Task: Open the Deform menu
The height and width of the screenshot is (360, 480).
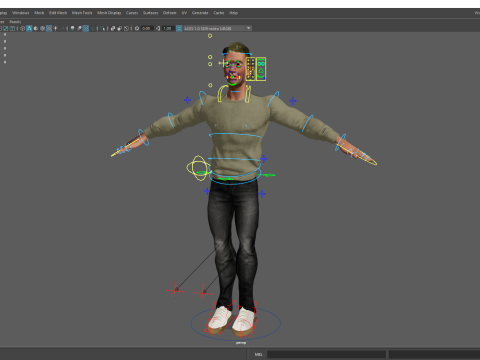Action: pos(170,13)
